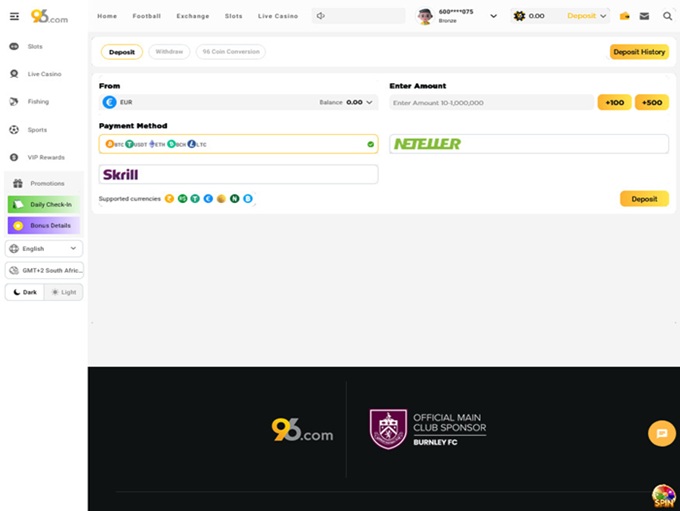The image size is (680, 511).
Task: Switch to Light theme
Action: pyautogui.click(x=64, y=292)
